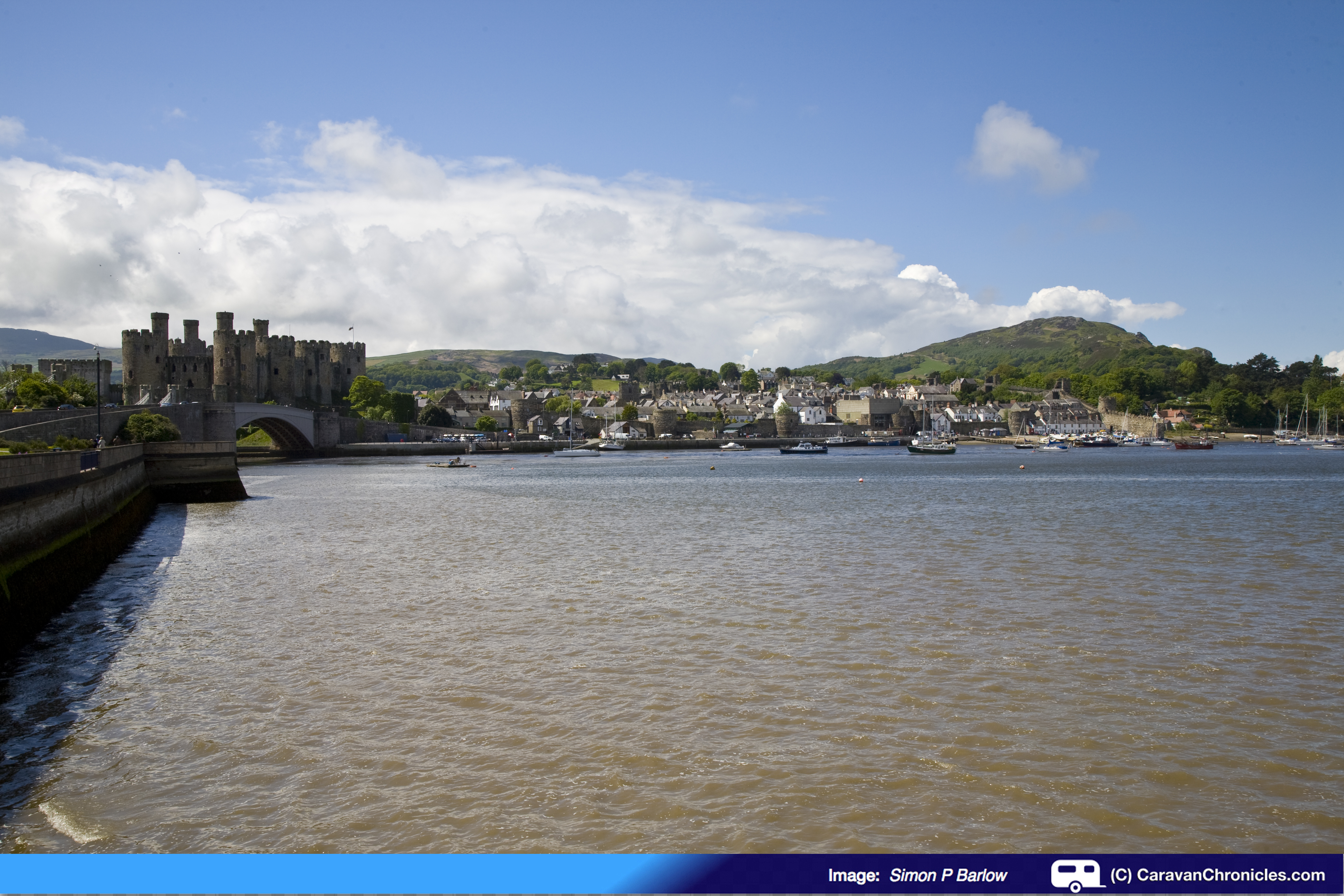Click the red fishing boat in harbour

tap(1193, 446)
